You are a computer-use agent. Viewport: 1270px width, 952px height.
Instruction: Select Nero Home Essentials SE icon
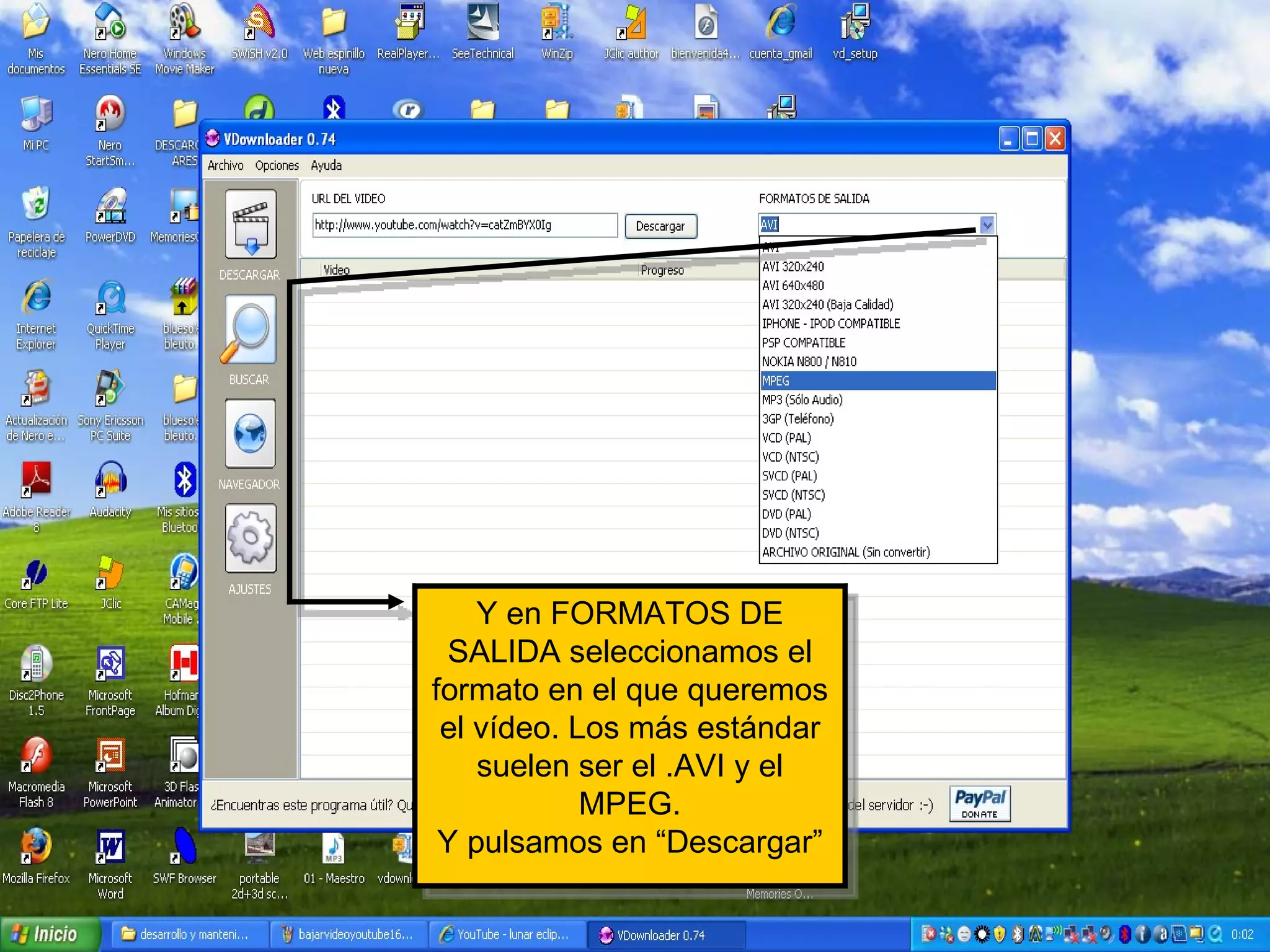point(110,38)
